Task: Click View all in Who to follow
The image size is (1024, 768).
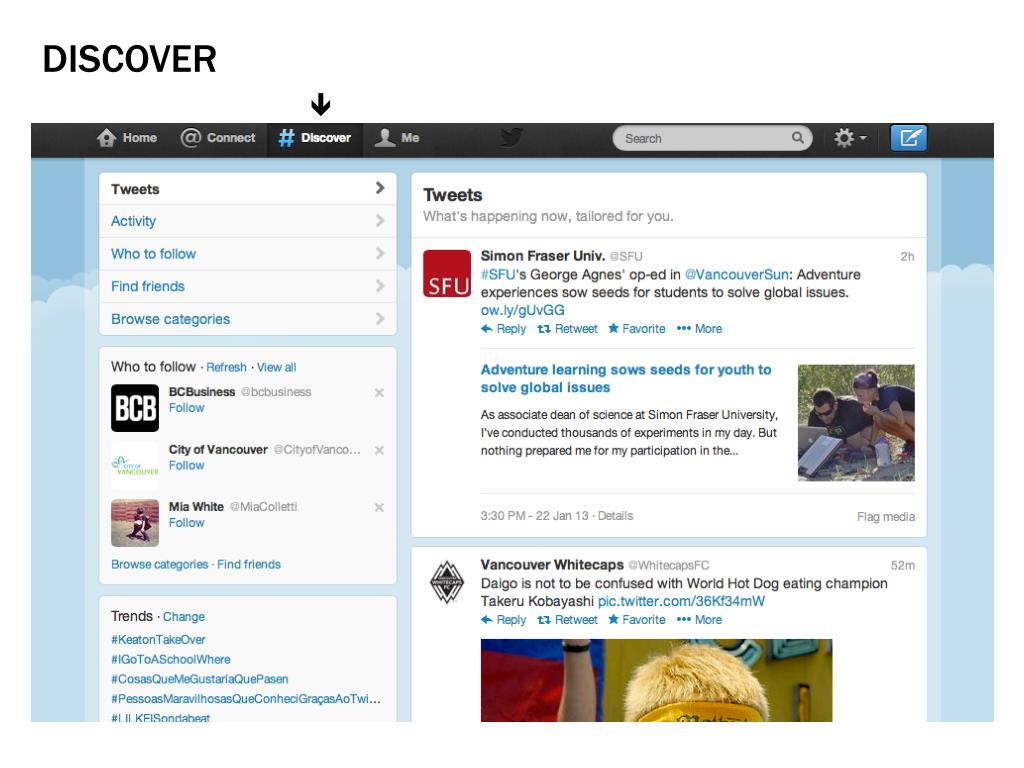Action: (x=276, y=368)
